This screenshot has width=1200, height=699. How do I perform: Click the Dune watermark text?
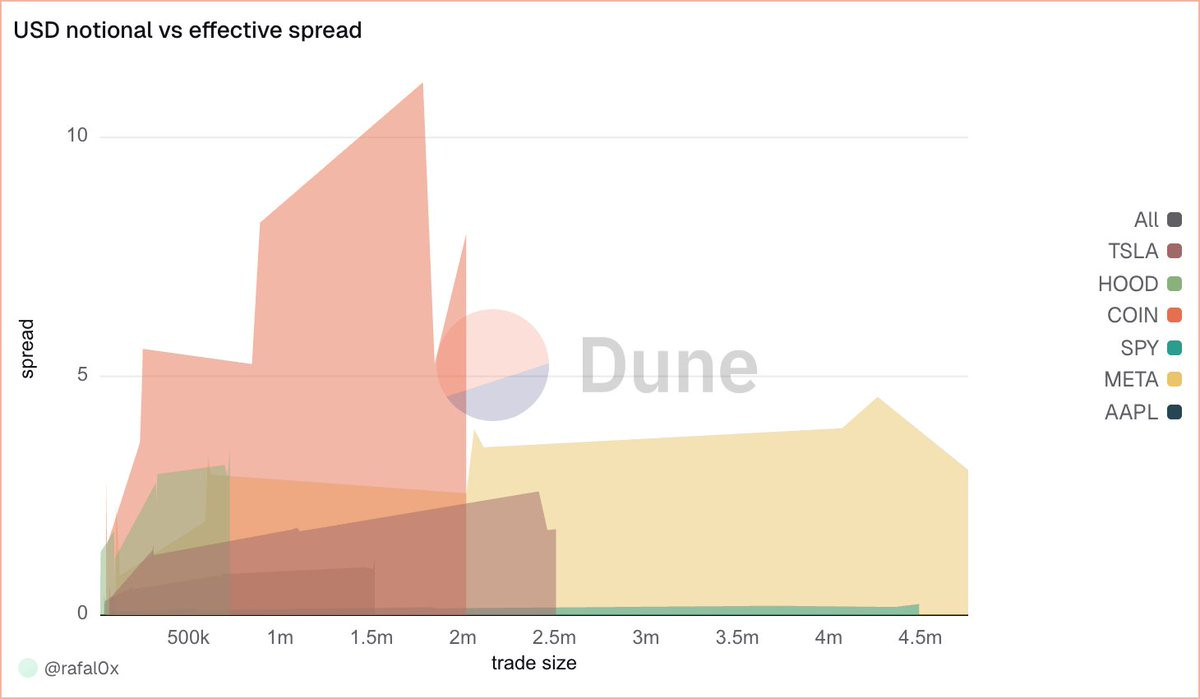[x=669, y=365]
